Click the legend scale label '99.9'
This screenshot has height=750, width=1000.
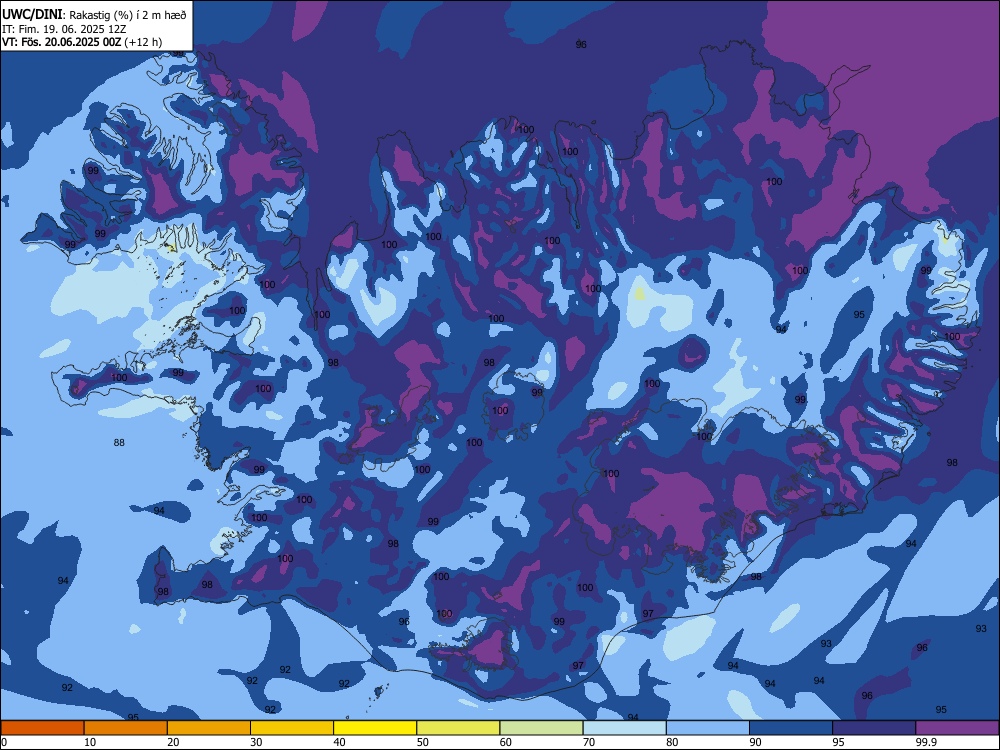926,742
